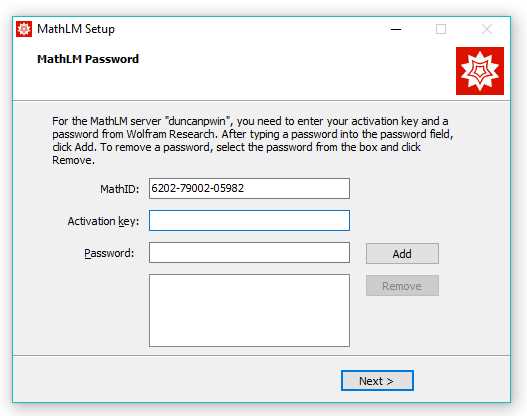The height and width of the screenshot is (416, 527).
Task: Click the Activation key: label
Action: point(103,221)
